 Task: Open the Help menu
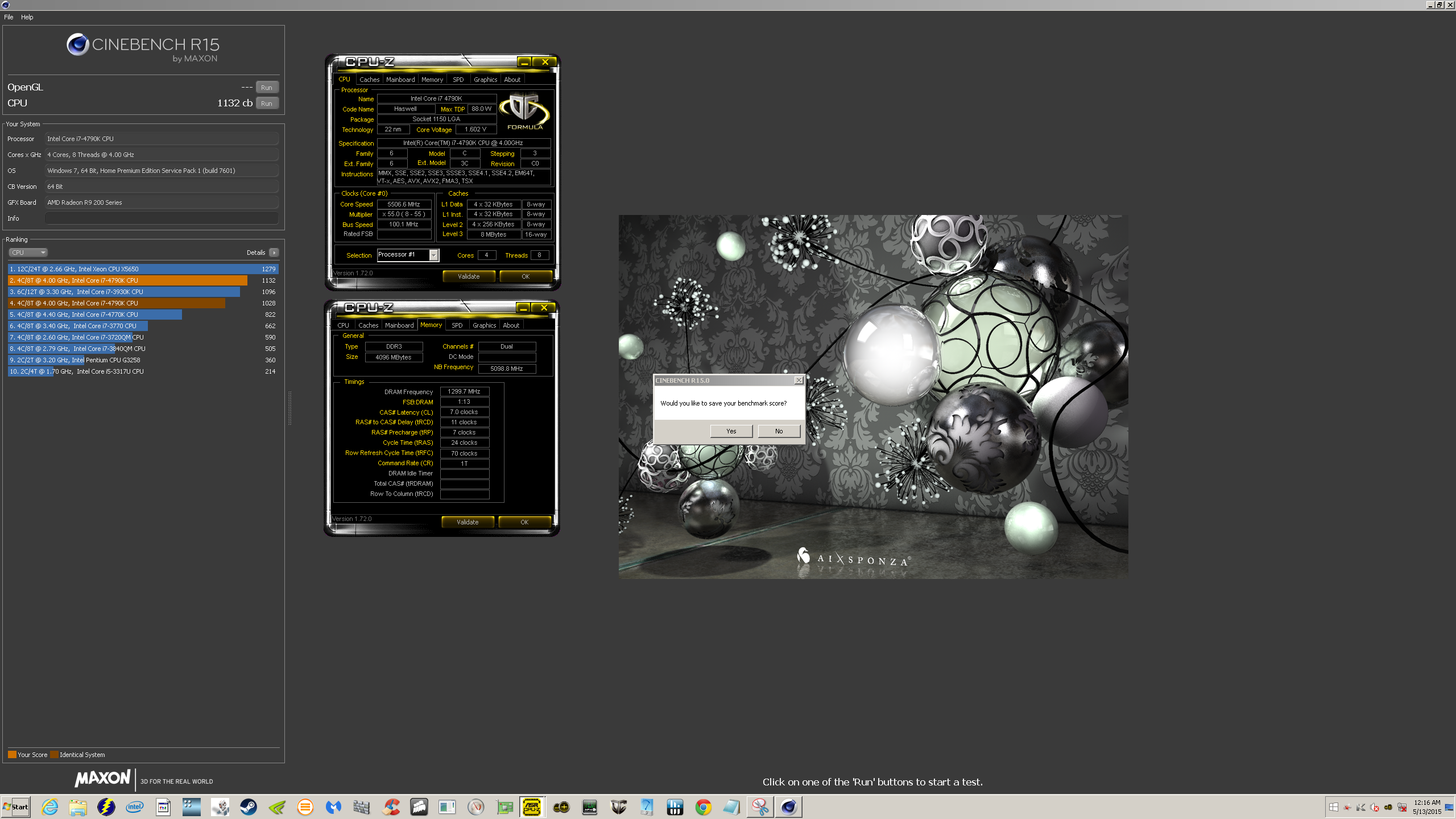tap(27, 17)
